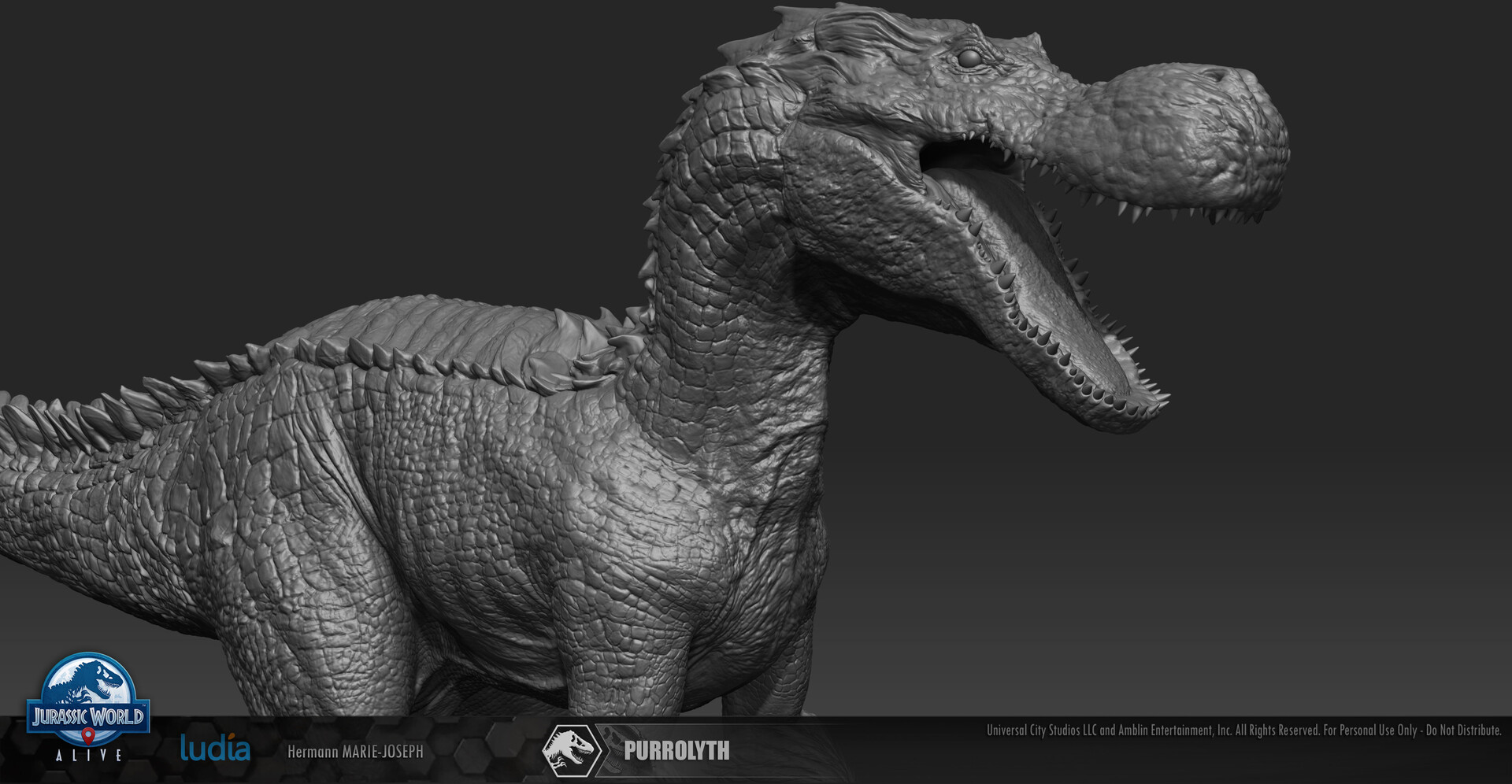Open the PURROLYTH name plate dropdown
This screenshot has height=784, width=1512.
pyautogui.click(x=677, y=751)
